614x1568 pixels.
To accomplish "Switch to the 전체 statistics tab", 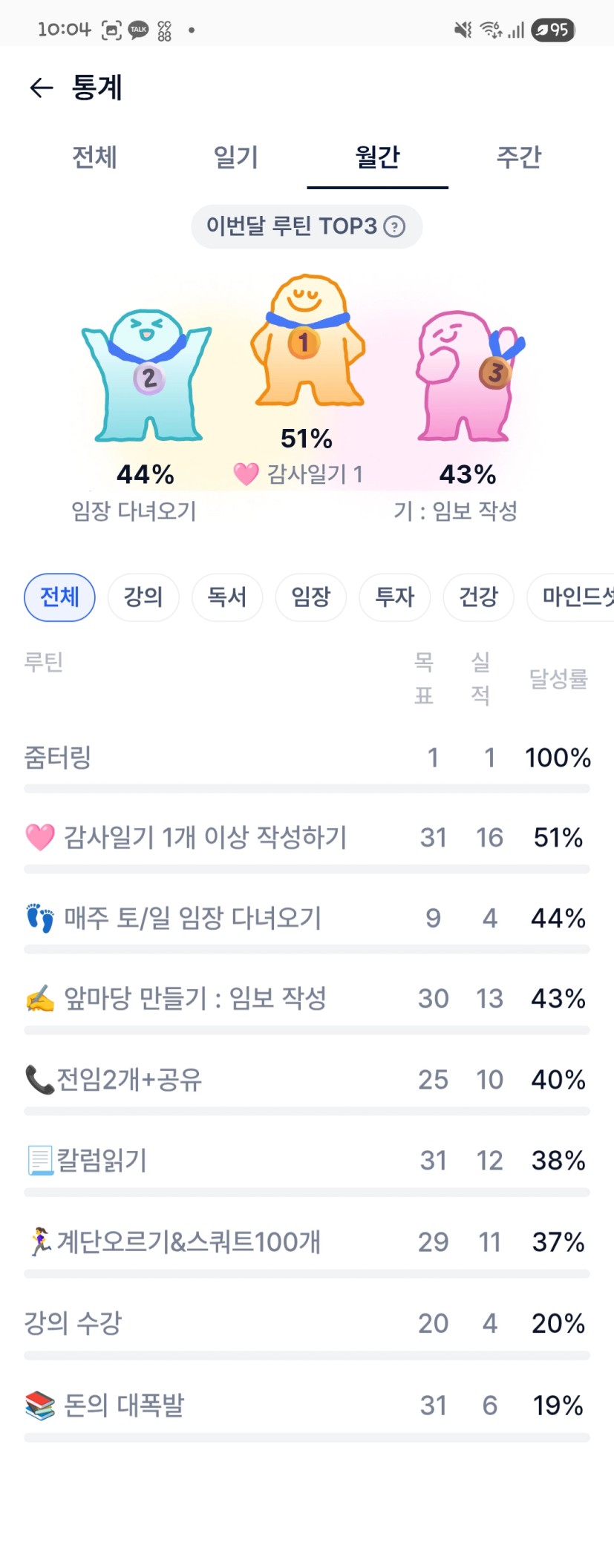I will tap(94, 157).
